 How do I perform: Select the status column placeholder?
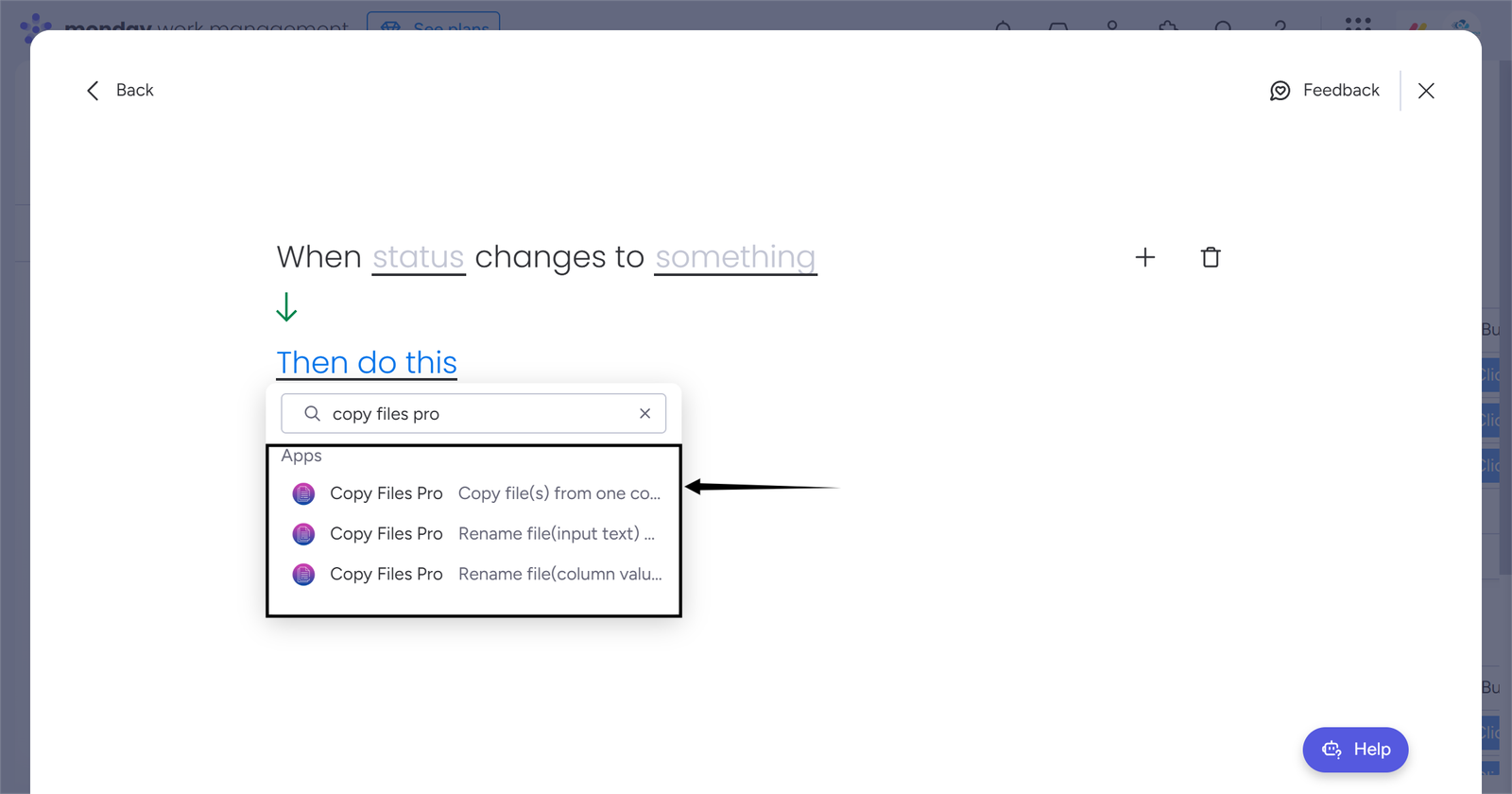tap(419, 257)
